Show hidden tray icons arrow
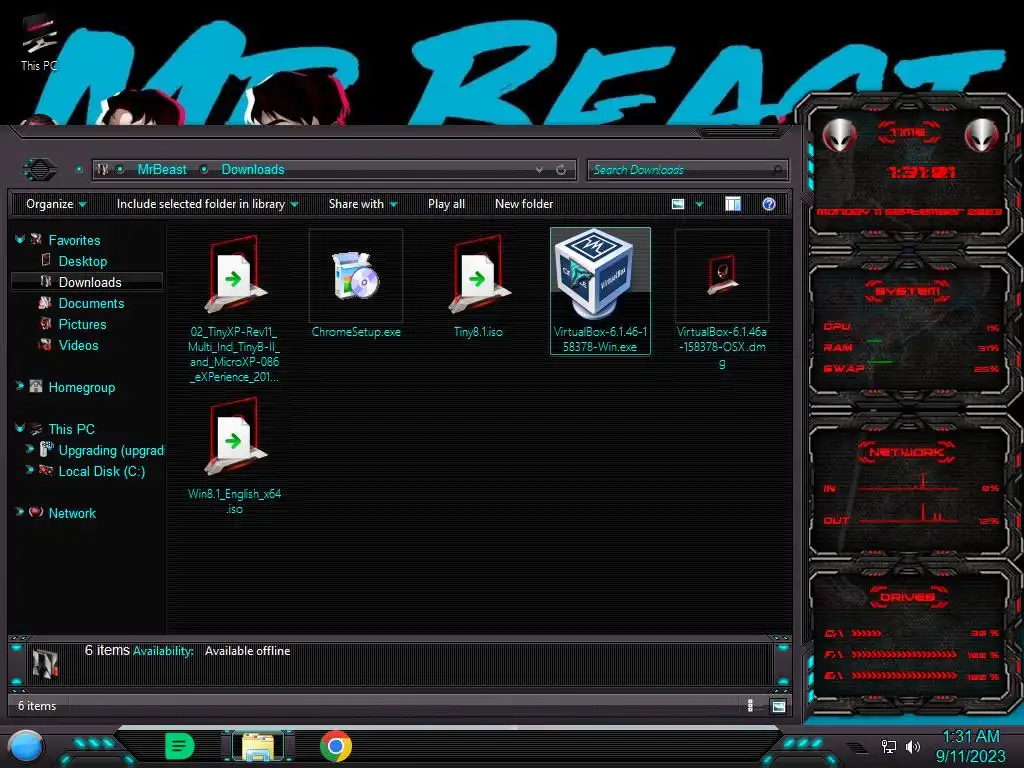 point(856,747)
